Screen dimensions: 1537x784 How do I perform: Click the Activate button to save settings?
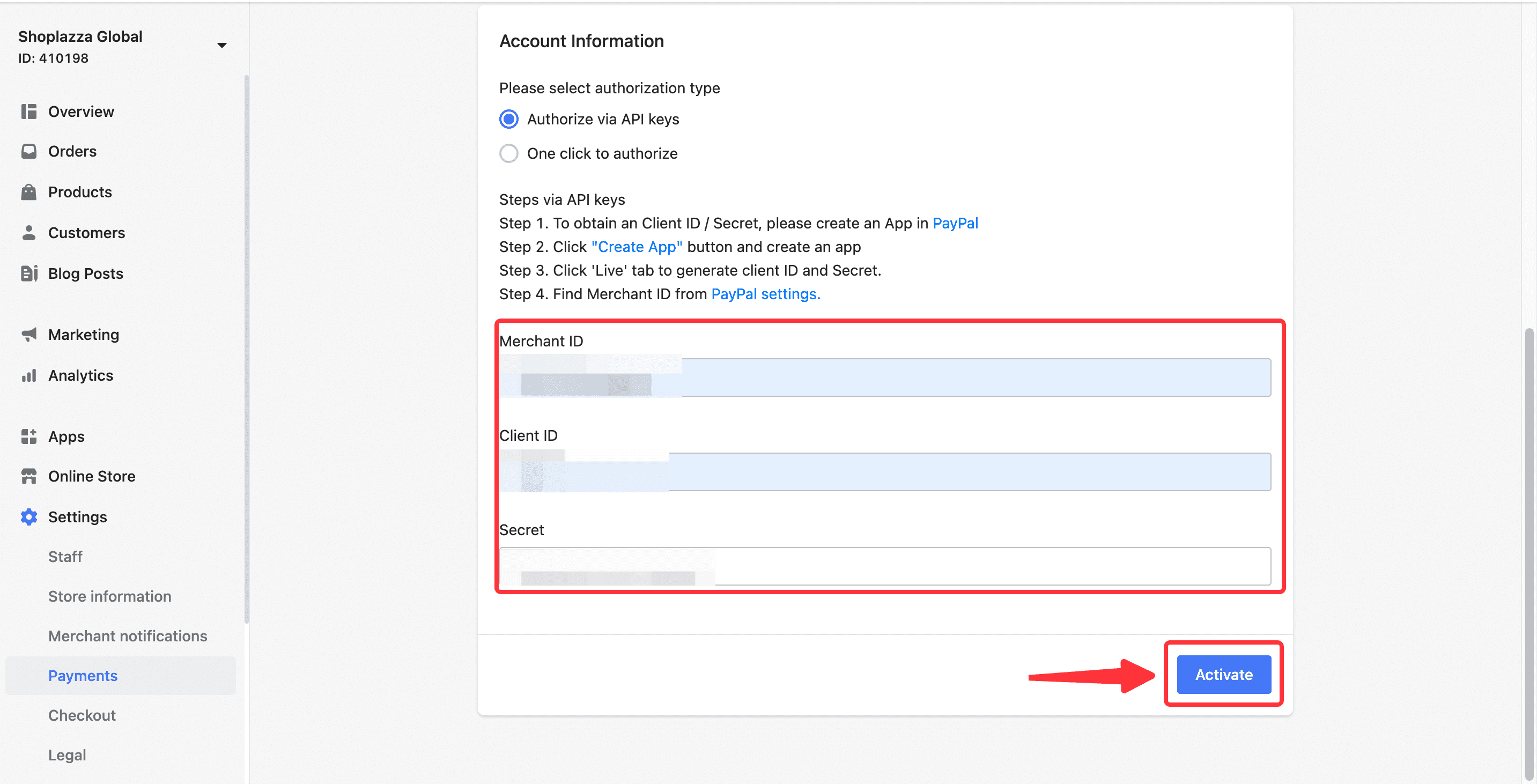click(x=1224, y=674)
